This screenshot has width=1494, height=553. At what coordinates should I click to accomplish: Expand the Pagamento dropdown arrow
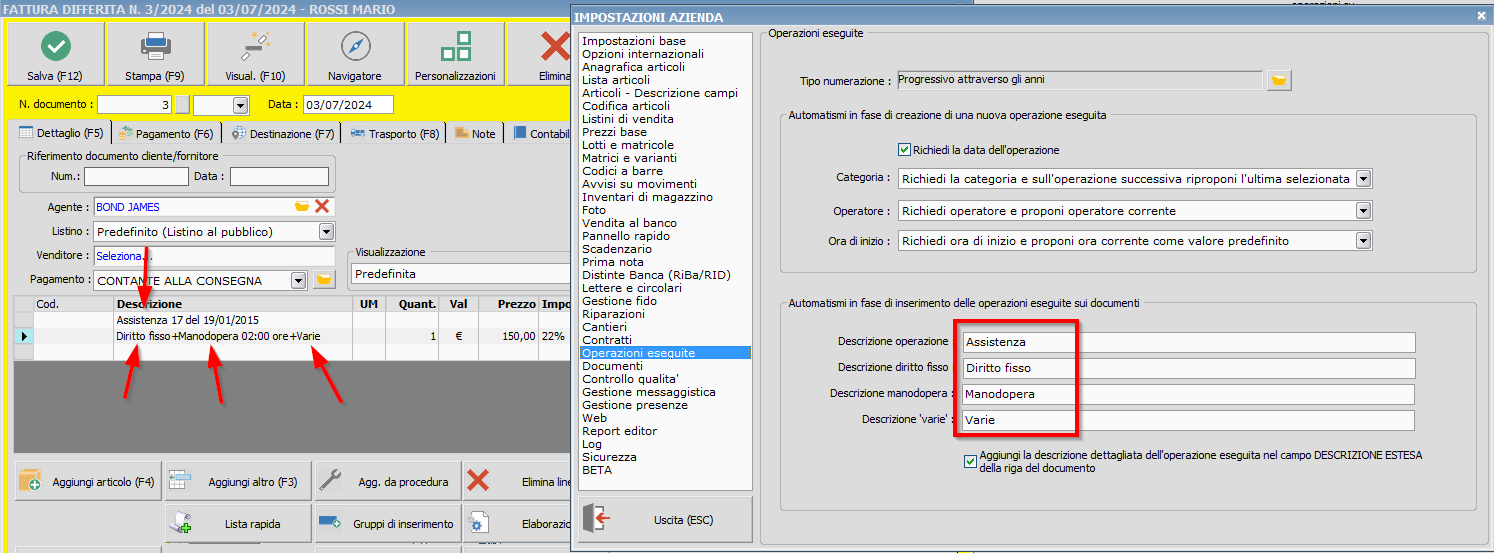pos(298,281)
